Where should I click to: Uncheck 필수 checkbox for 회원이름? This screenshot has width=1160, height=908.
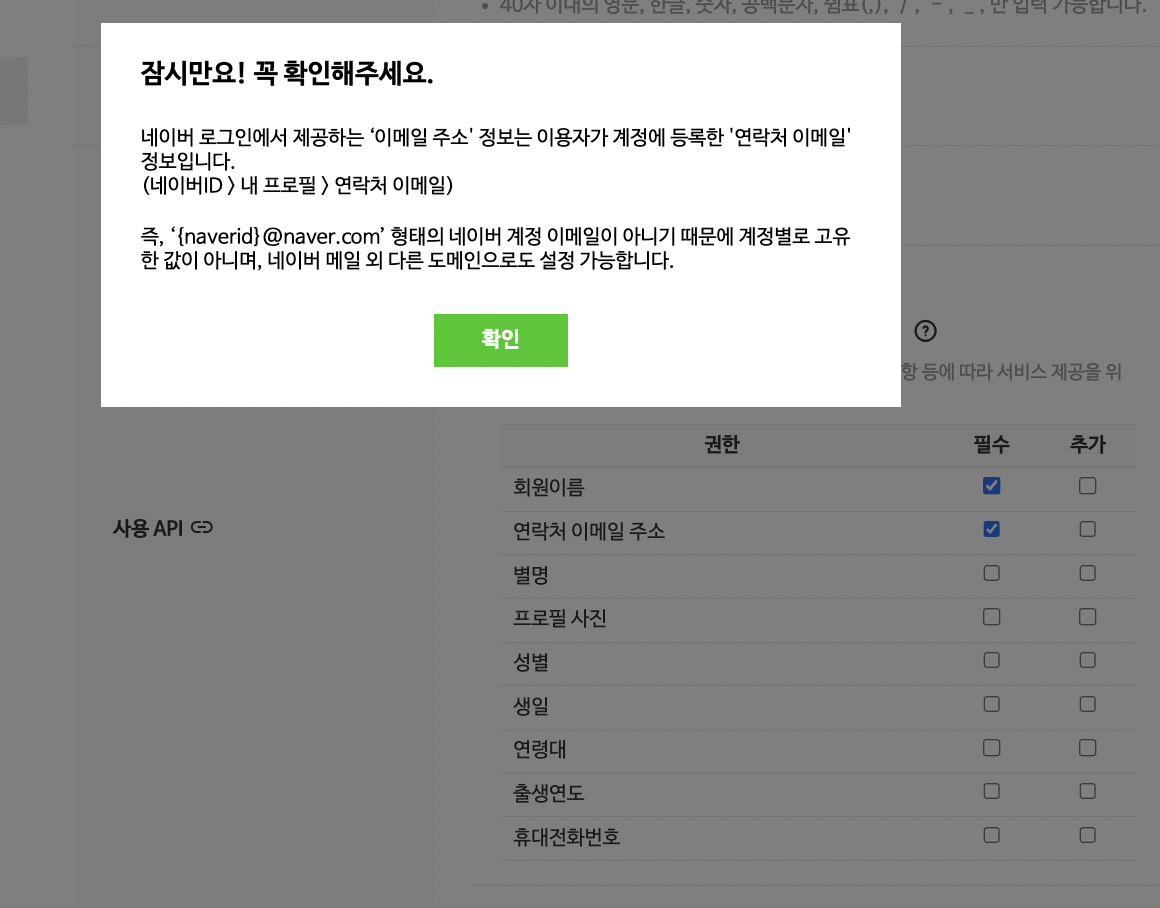pos(991,485)
